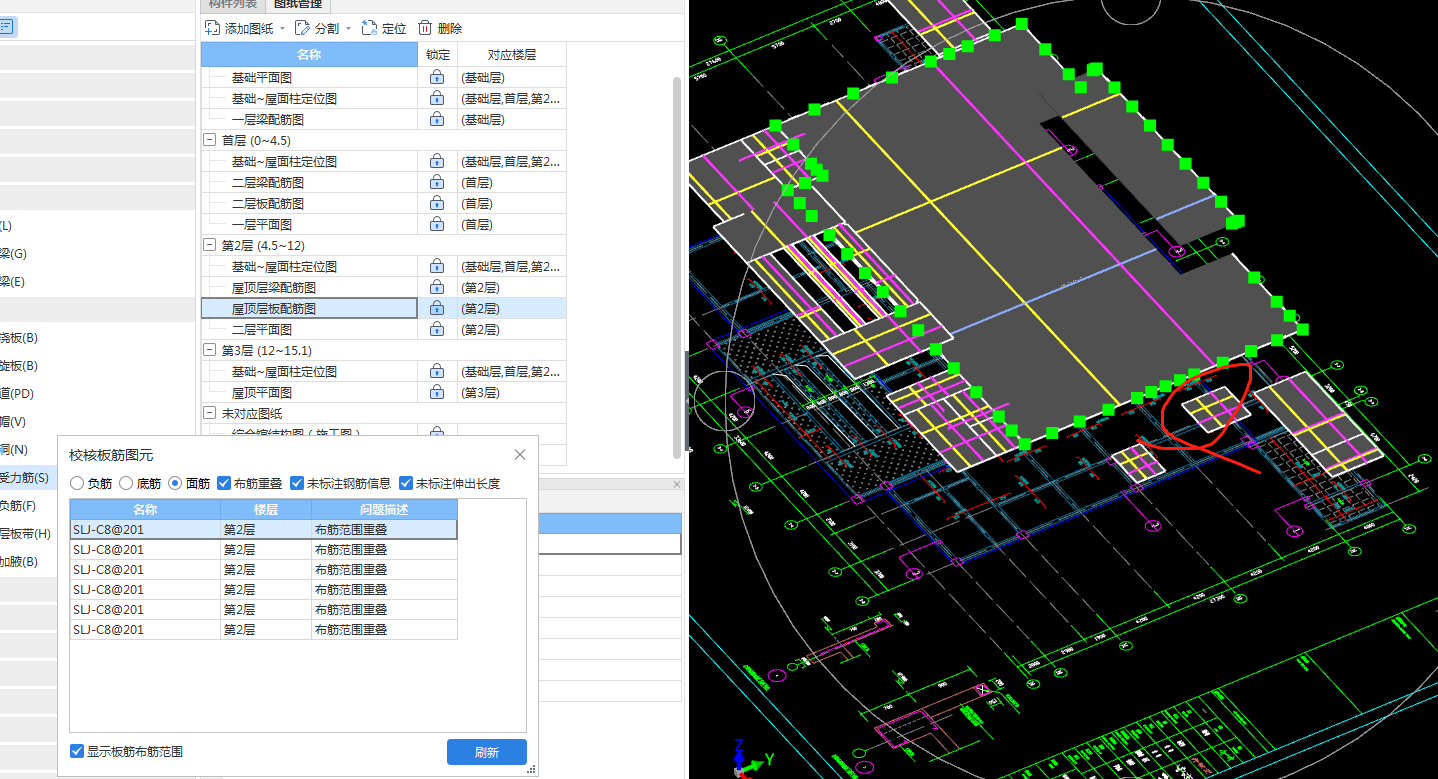Select the 一层梁配筋图 drawing row

point(309,119)
